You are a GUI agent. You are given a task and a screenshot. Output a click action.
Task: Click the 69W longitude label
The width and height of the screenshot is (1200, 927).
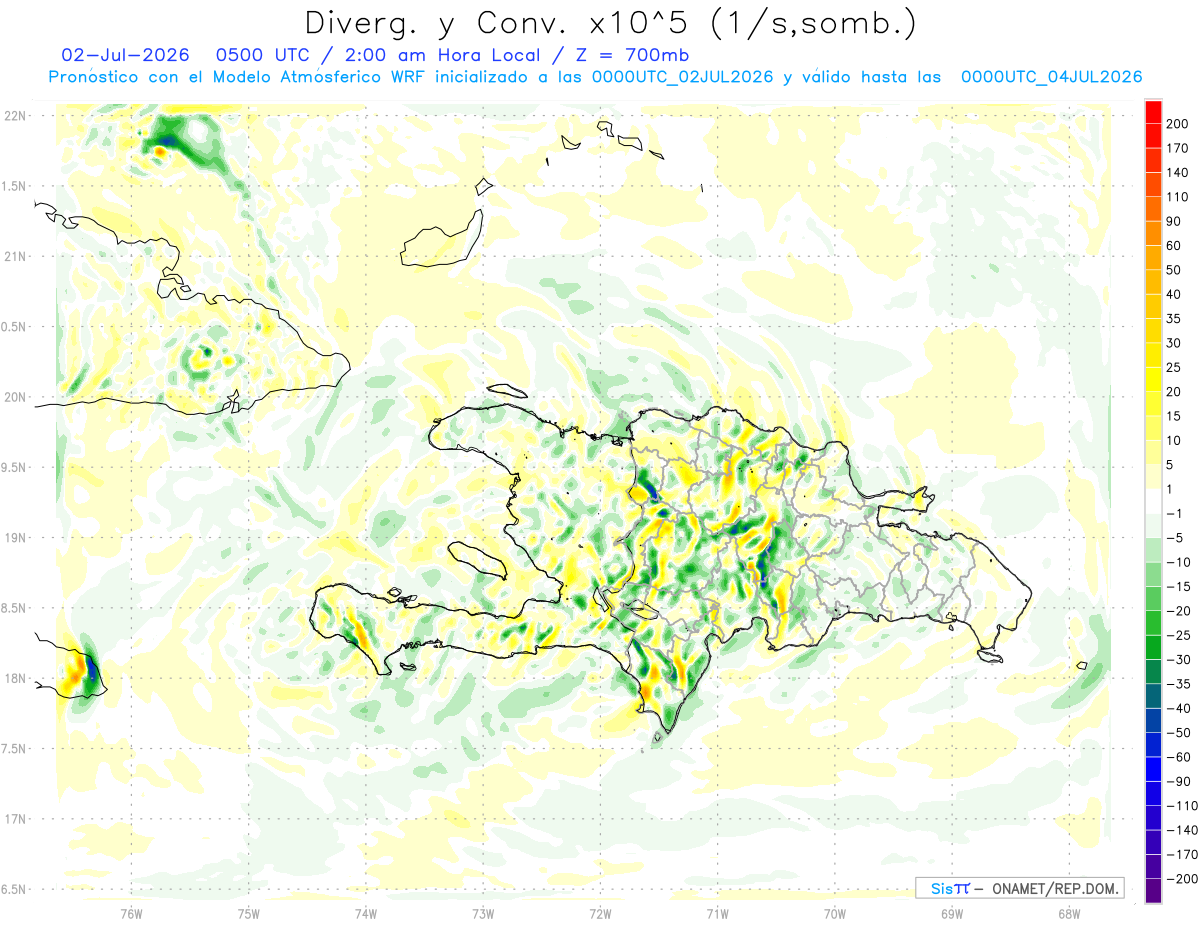click(952, 913)
